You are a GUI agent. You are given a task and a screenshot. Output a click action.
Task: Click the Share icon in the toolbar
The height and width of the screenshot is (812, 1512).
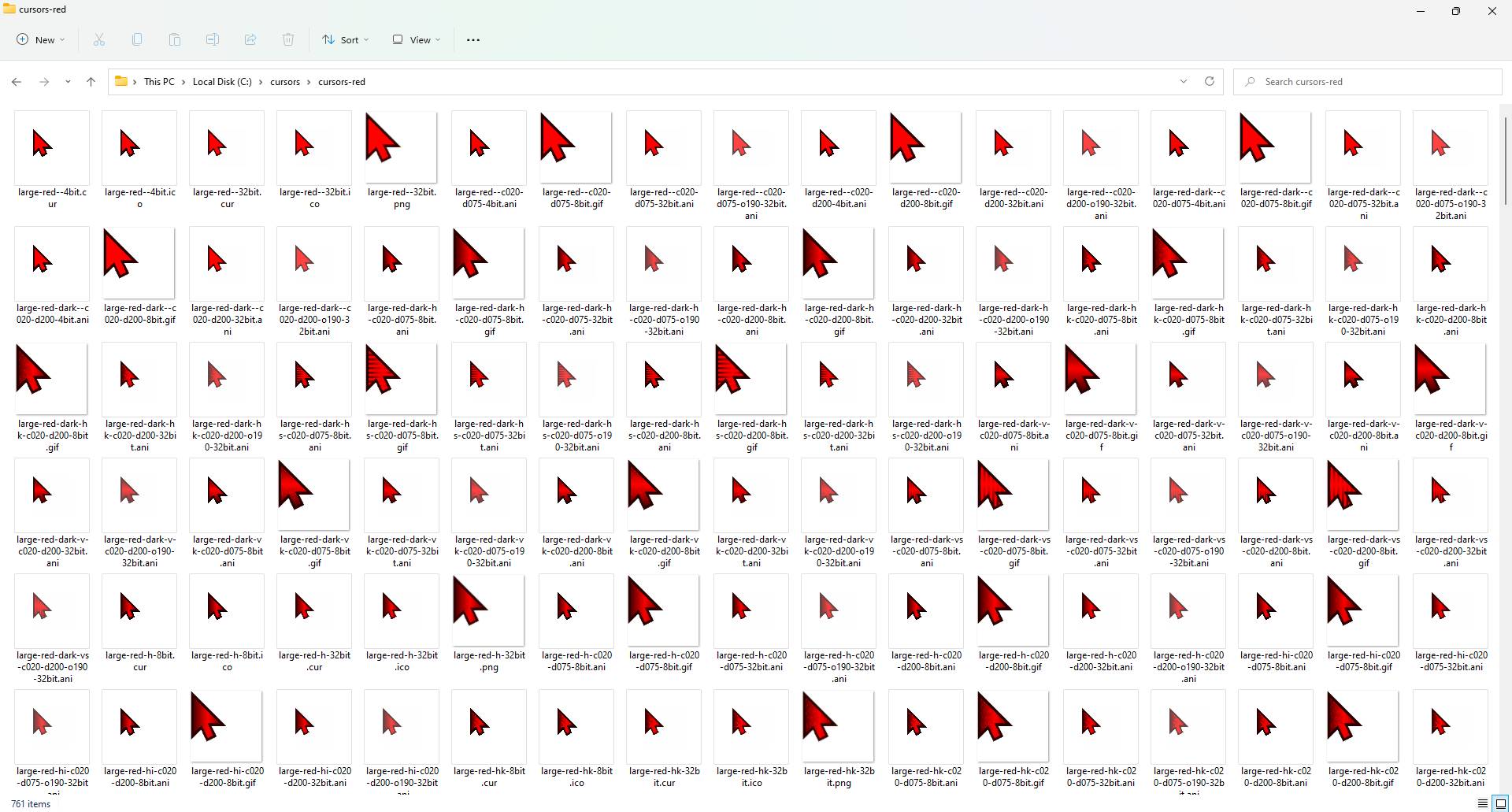point(250,39)
